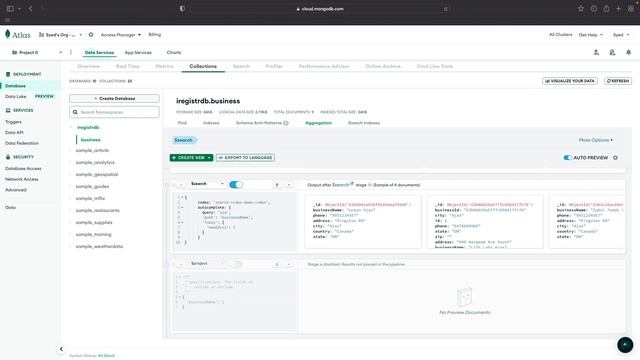Image resolution: width=640 pixels, height=360 pixels.
Task: Show the browser tab overview
Action: [x=631, y=9]
